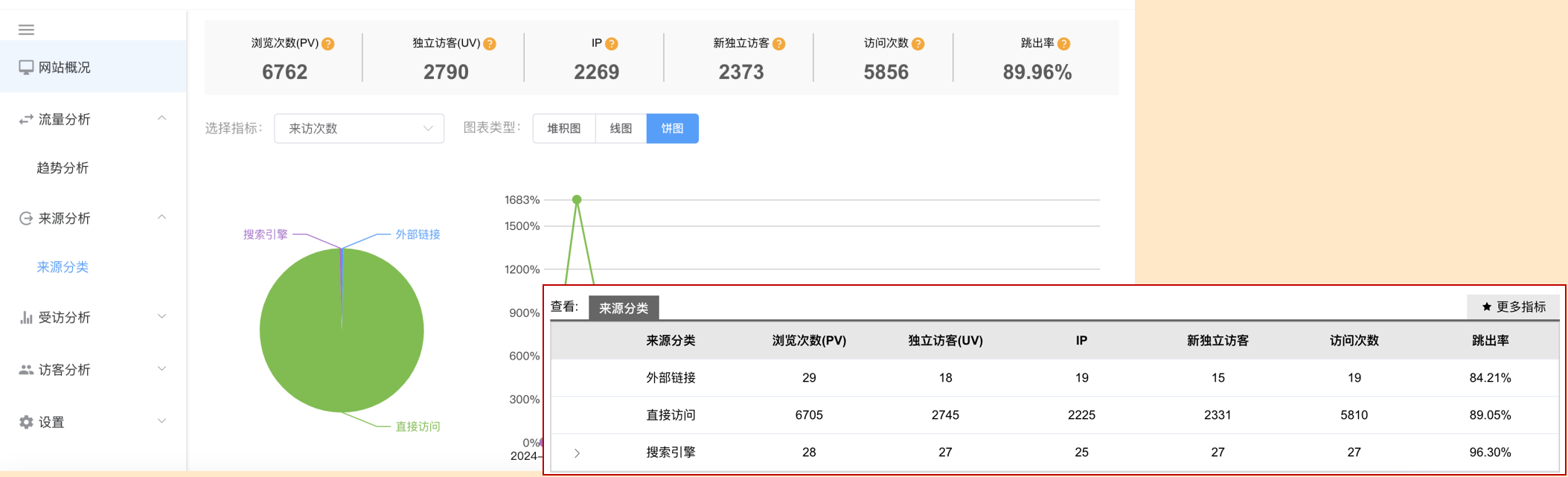Expand the 设置 menu chevron

[161, 420]
